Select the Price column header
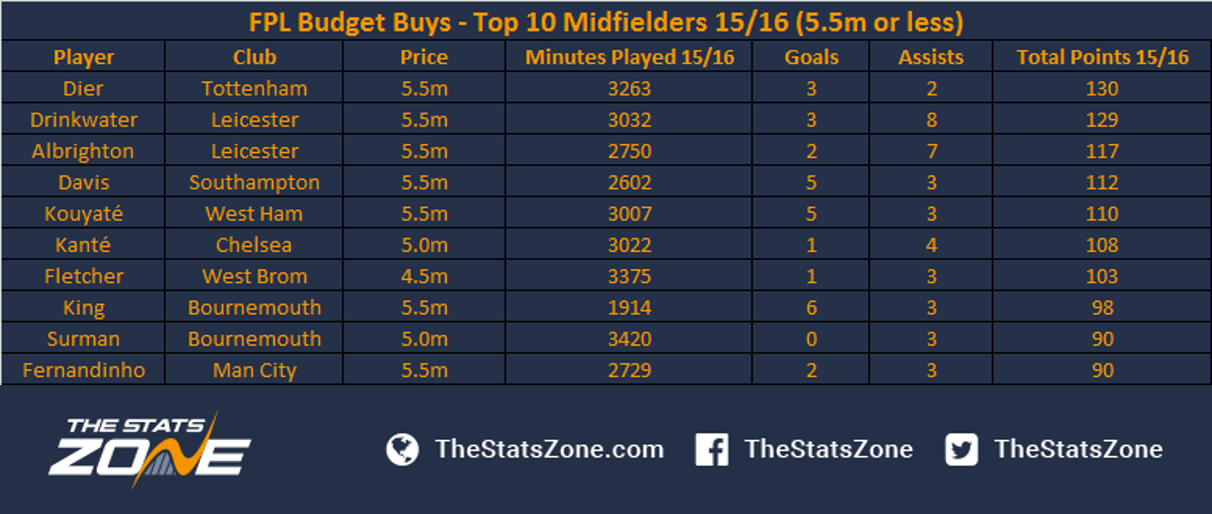Screen dimensions: 1212x514 click(x=424, y=57)
